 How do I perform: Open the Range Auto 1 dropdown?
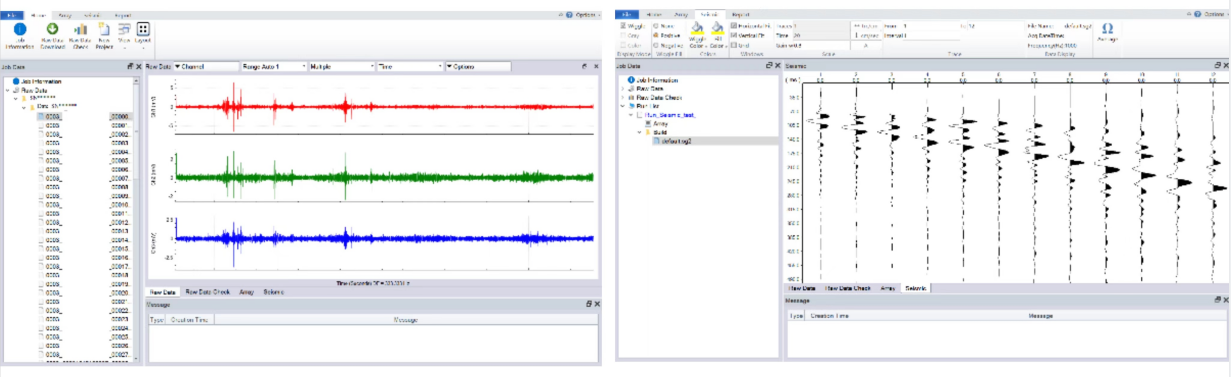coord(273,66)
